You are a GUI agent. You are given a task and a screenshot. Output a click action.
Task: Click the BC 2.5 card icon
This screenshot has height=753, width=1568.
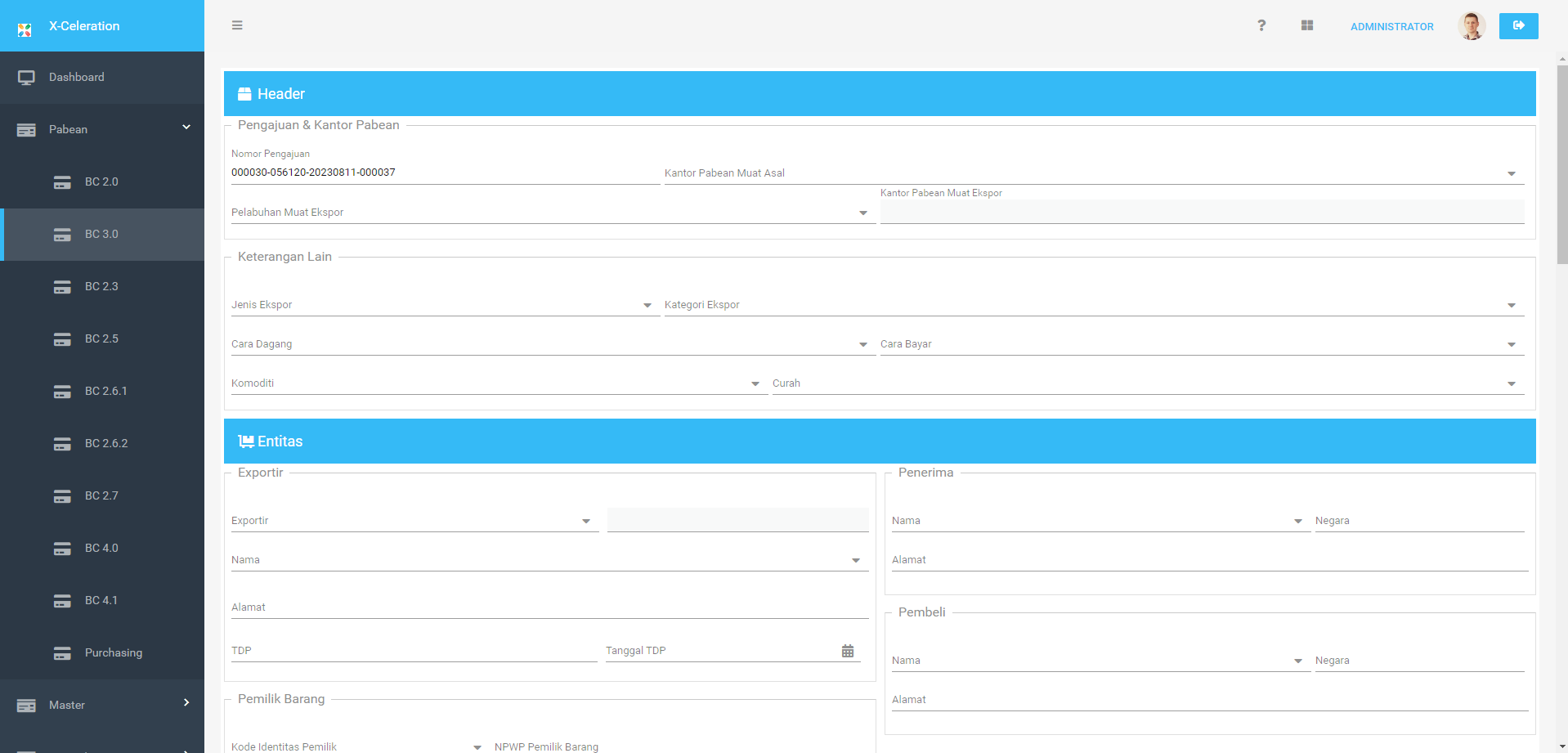pos(62,339)
